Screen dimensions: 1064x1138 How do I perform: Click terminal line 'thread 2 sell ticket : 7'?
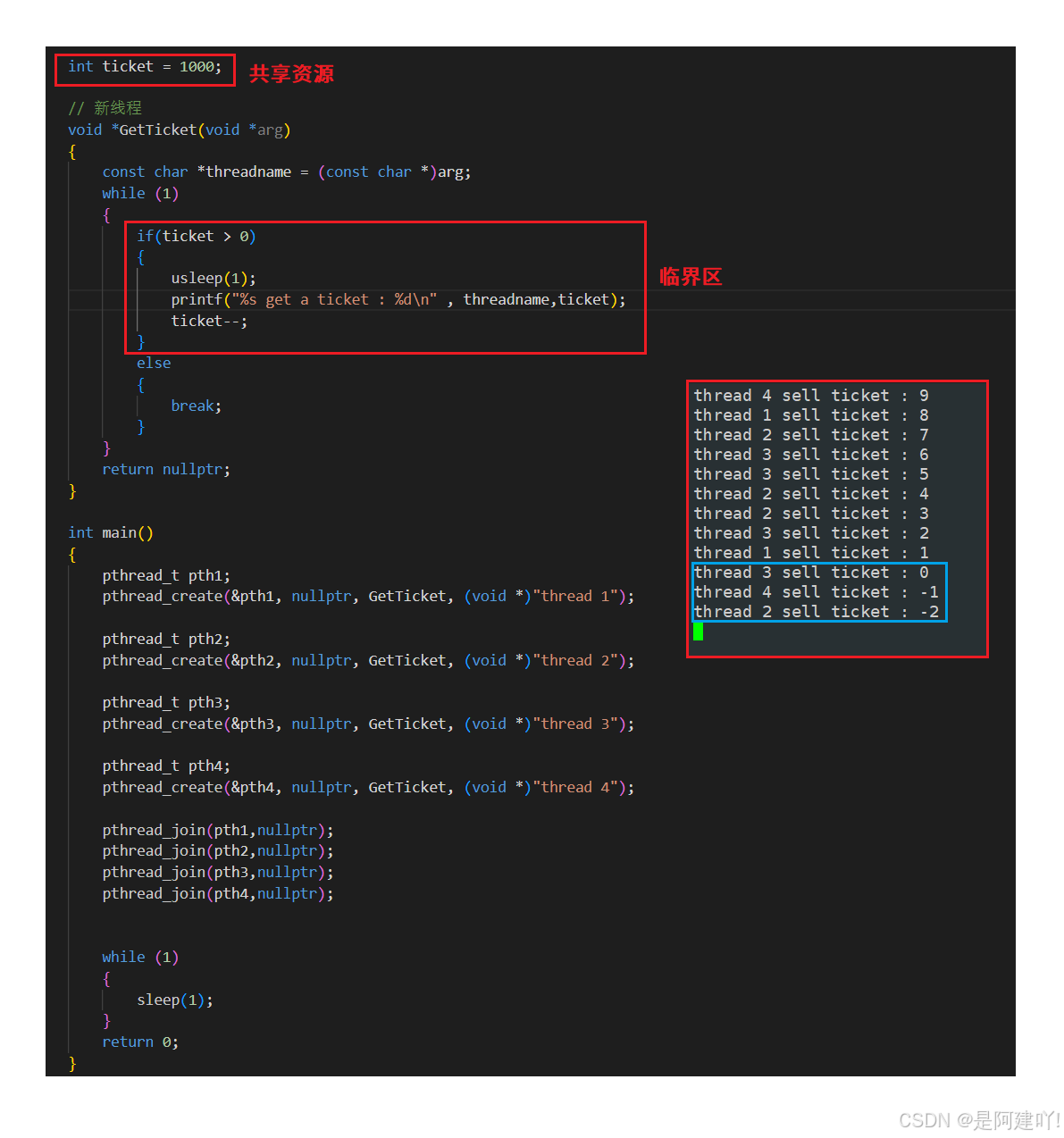pyautogui.click(x=811, y=434)
